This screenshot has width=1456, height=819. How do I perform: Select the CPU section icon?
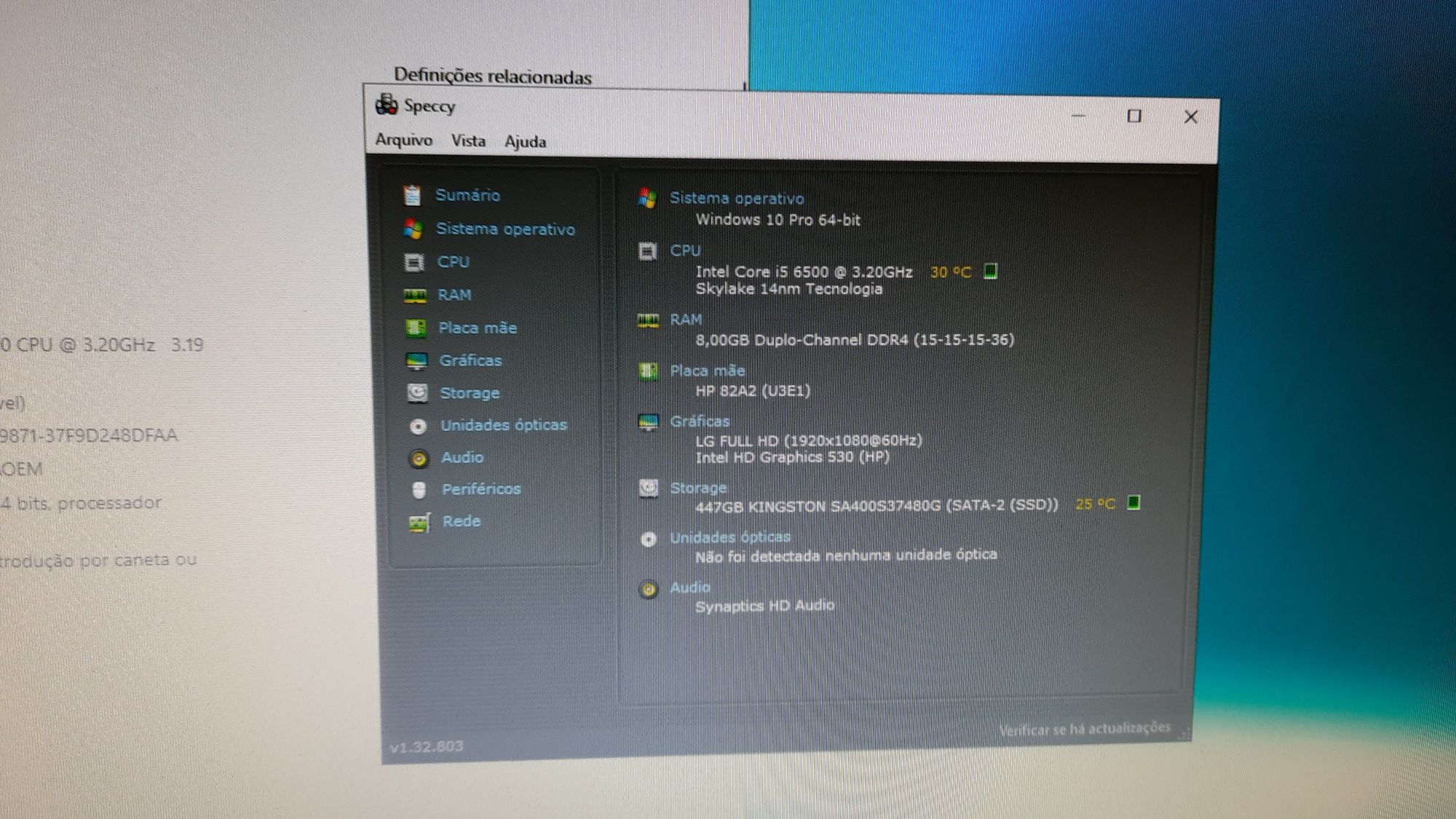[414, 261]
